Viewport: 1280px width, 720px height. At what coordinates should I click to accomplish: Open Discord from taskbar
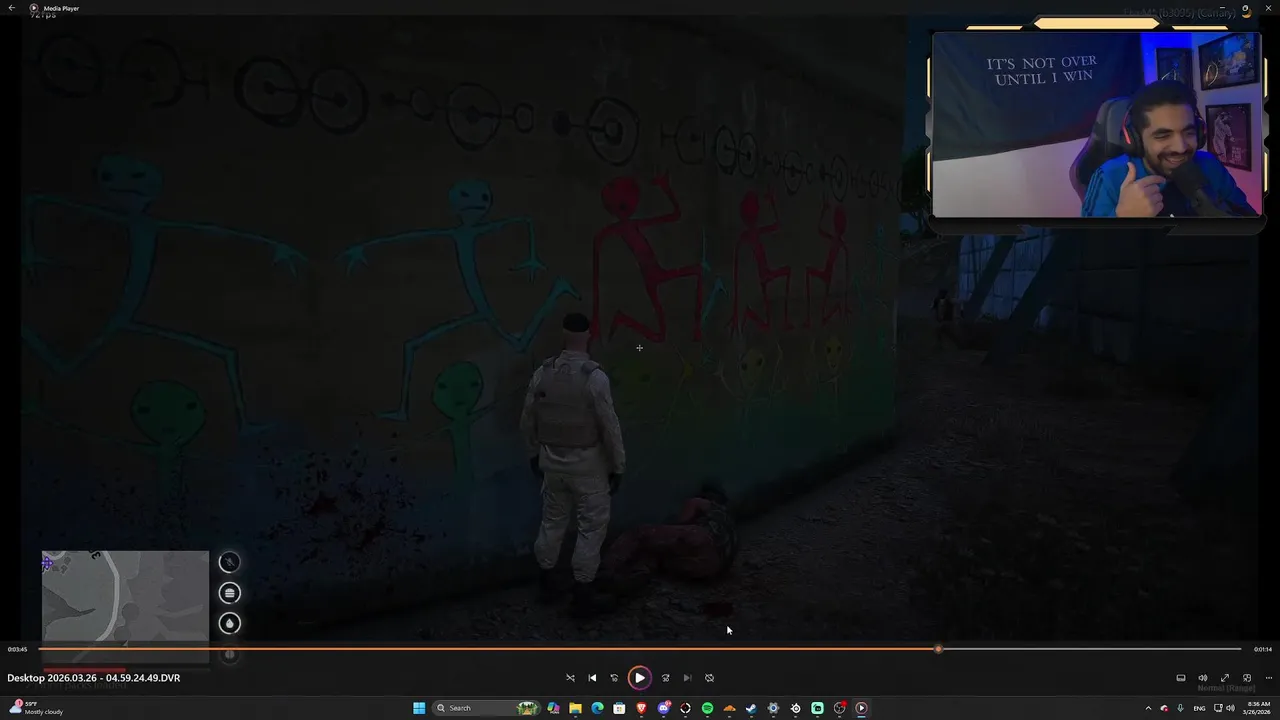[664, 708]
